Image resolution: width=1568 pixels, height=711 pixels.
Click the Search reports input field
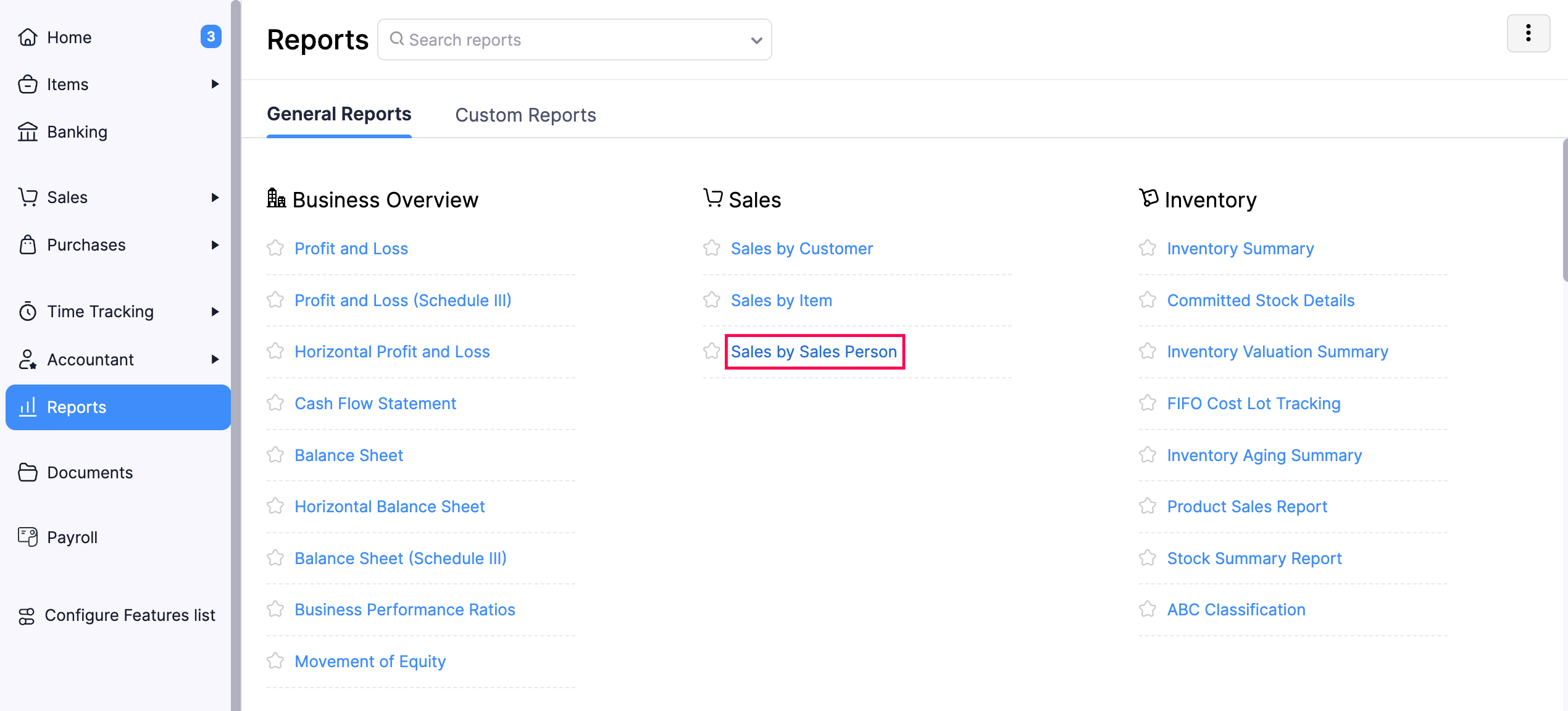575,40
